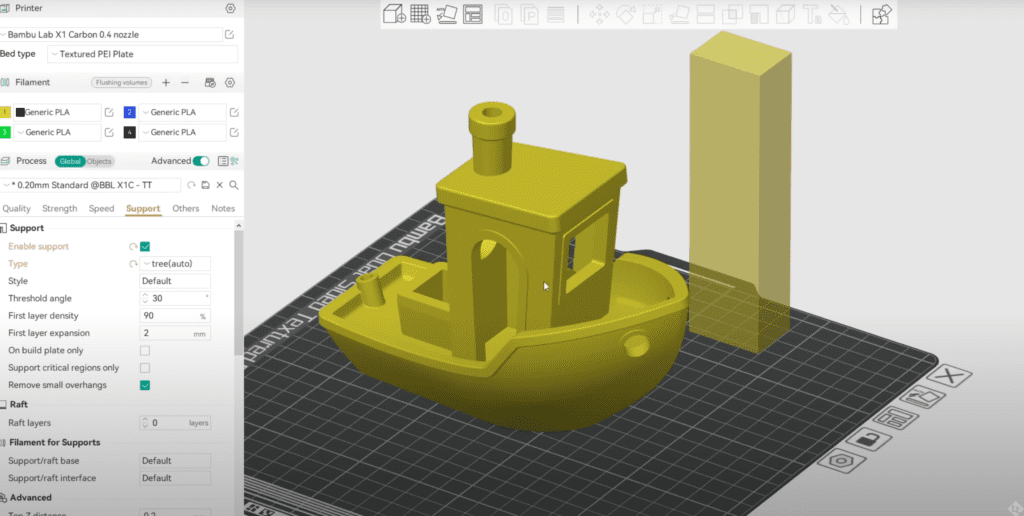The width and height of the screenshot is (1024, 516).
Task: Open the Printer settings gear icon
Action: point(230,8)
